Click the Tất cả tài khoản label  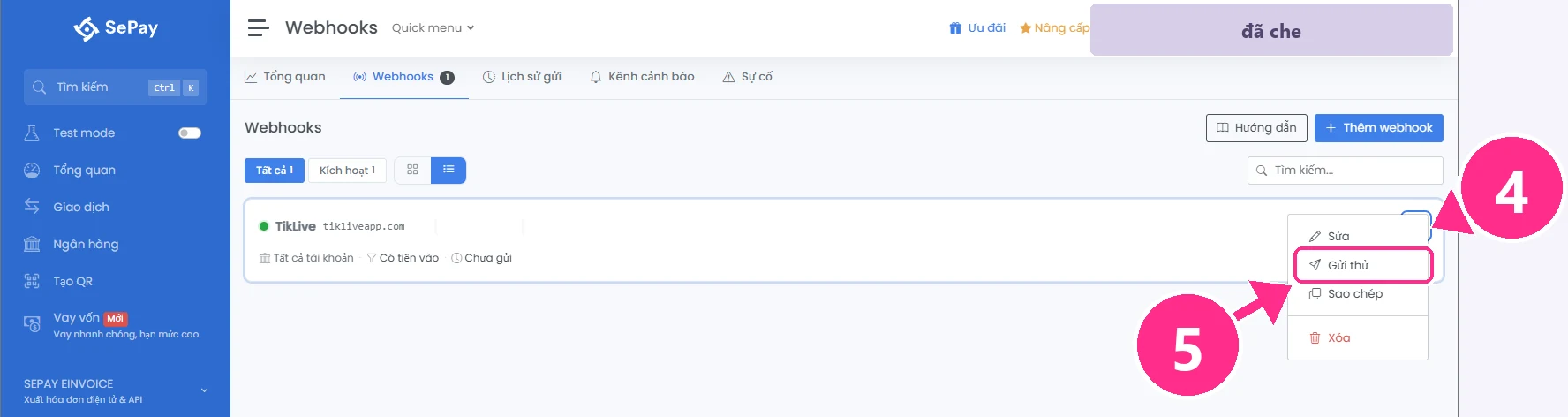click(306, 258)
